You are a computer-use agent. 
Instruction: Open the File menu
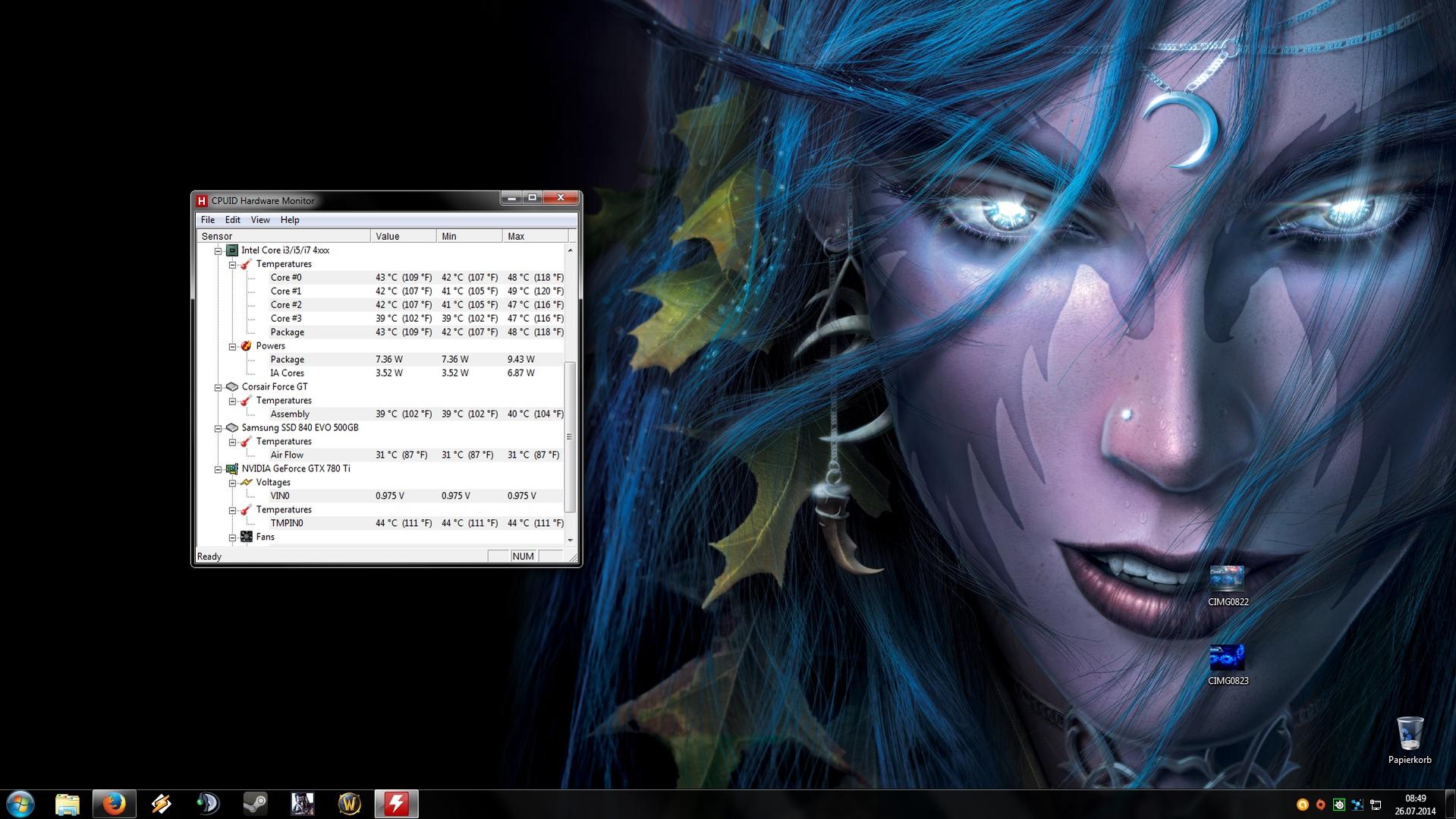(207, 220)
